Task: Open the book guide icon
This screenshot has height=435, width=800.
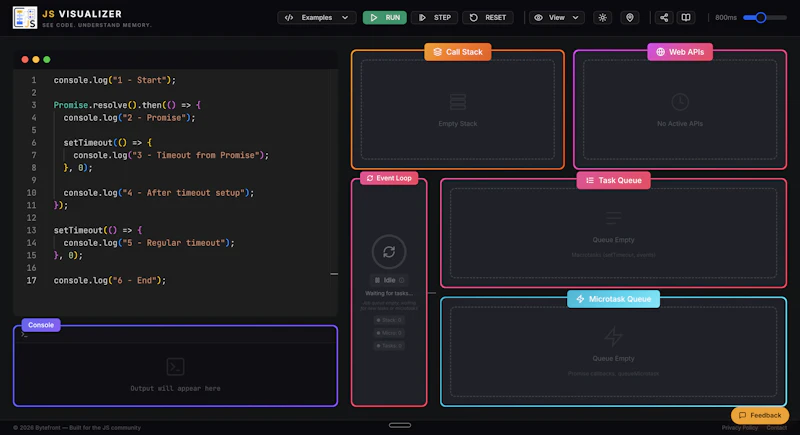Action: coord(686,17)
